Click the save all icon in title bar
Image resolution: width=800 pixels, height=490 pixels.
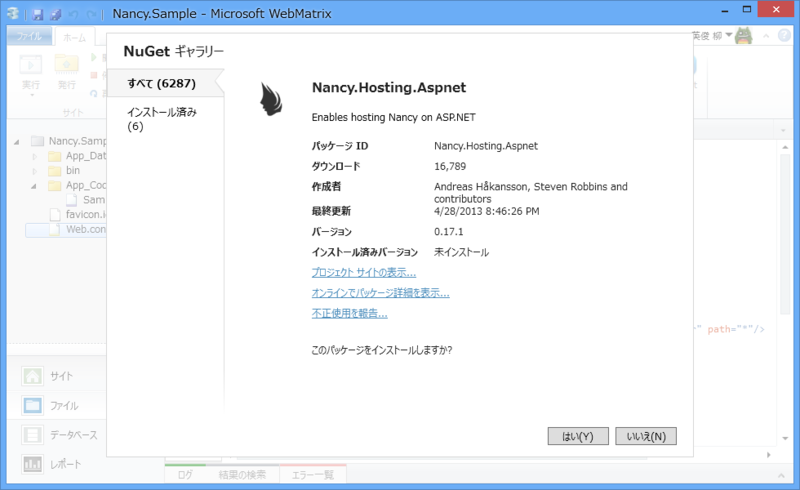point(56,14)
